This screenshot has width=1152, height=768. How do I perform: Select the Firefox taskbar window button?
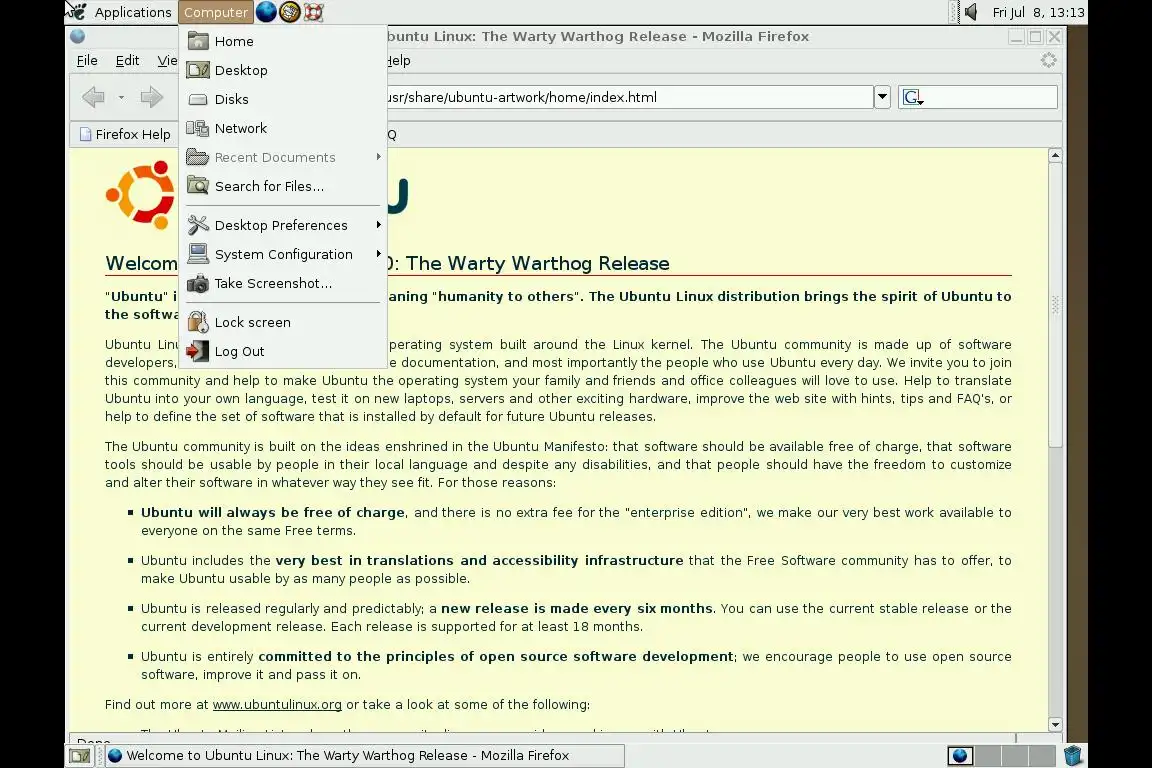click(364, 756)
